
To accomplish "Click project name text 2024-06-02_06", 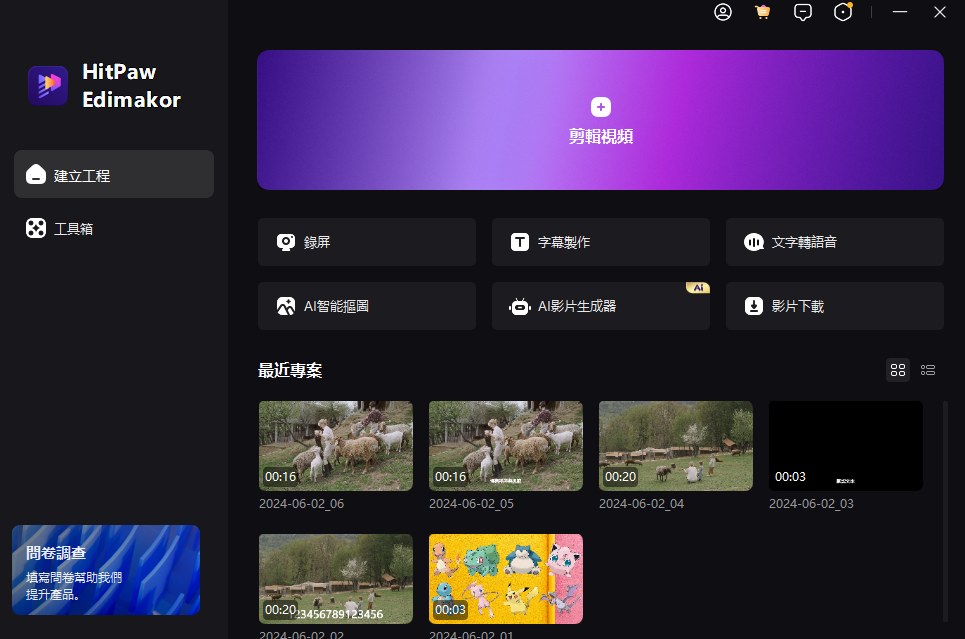I will tap(302, 504).
